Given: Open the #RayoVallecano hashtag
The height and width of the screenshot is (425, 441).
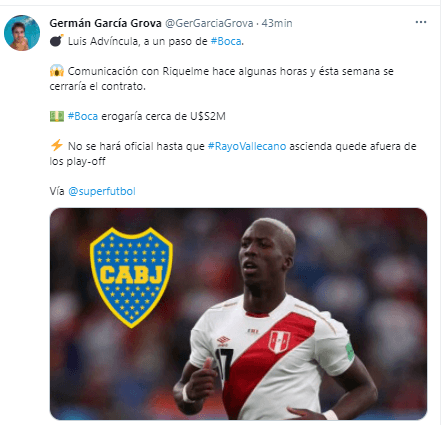Looking at the screenshot, I should tap(247, 146).
